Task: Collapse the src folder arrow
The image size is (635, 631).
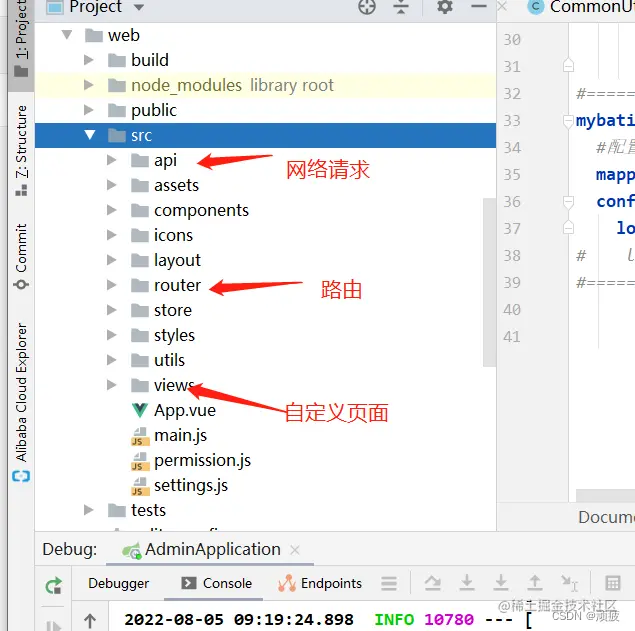Action: point(89,135)
